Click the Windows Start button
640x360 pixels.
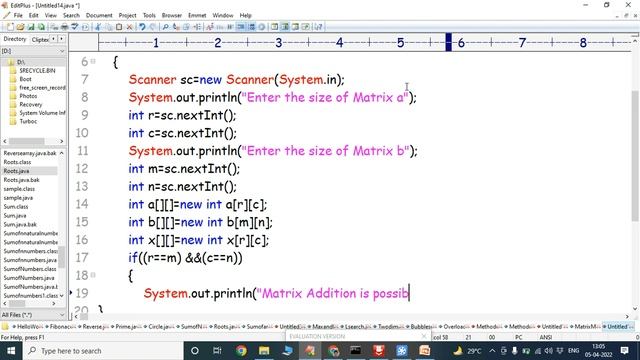pos(11,351)
